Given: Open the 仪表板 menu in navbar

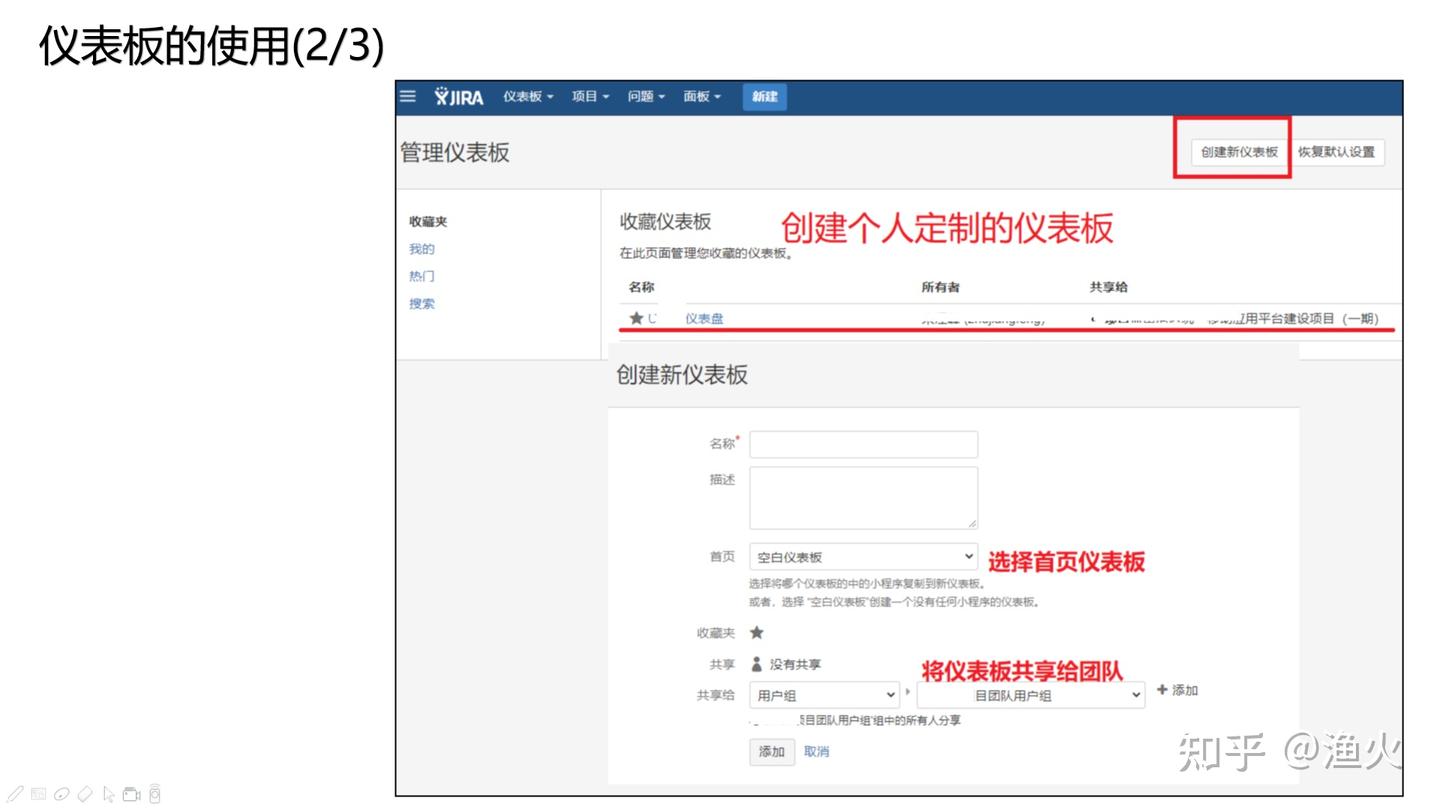Looking at the screenshot, I should tap(528, 97).
